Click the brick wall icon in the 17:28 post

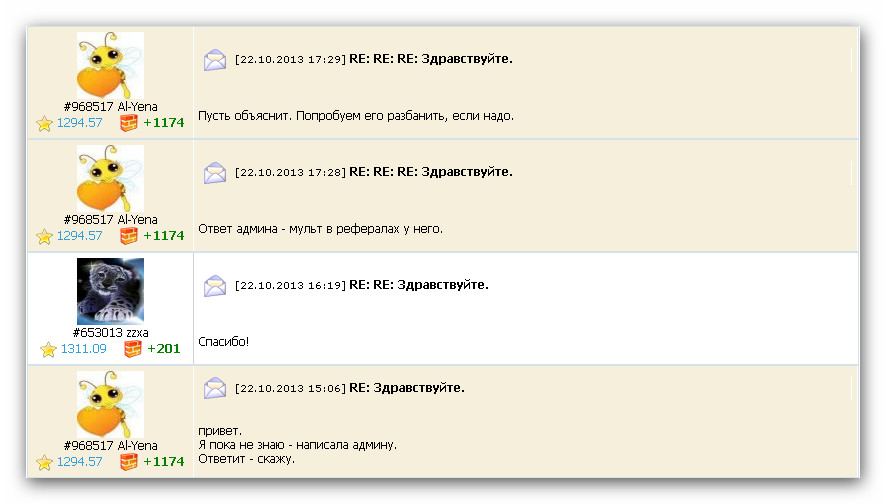[129, 236]
